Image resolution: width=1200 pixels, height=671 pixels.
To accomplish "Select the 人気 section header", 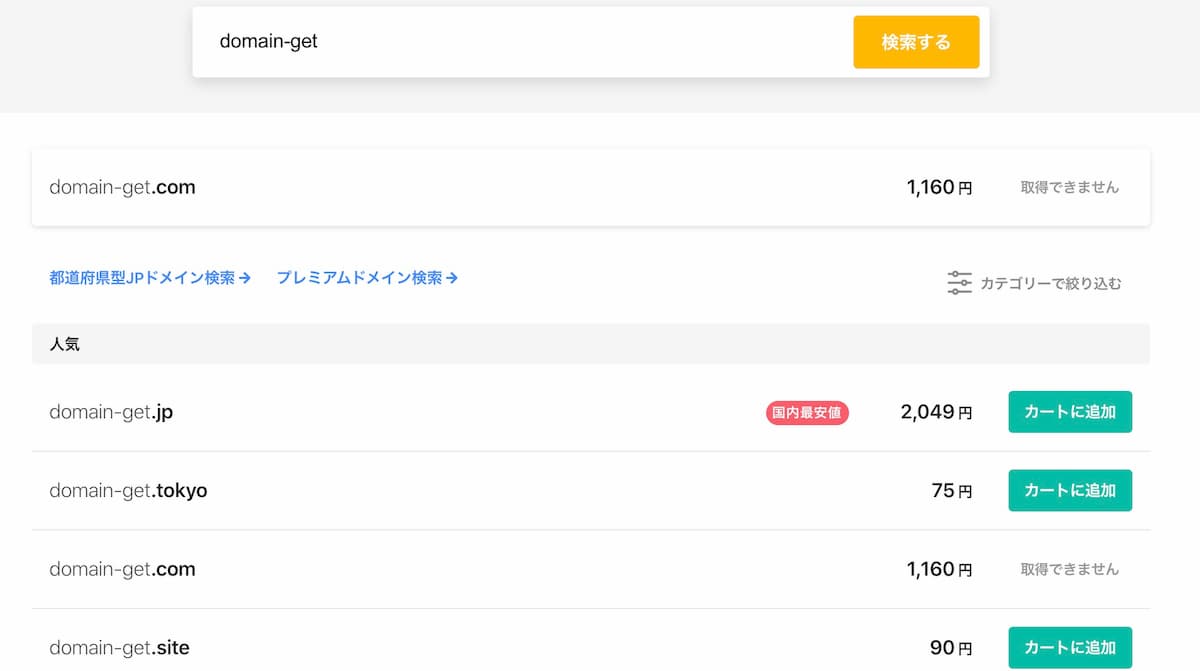I will pos(591,344).
